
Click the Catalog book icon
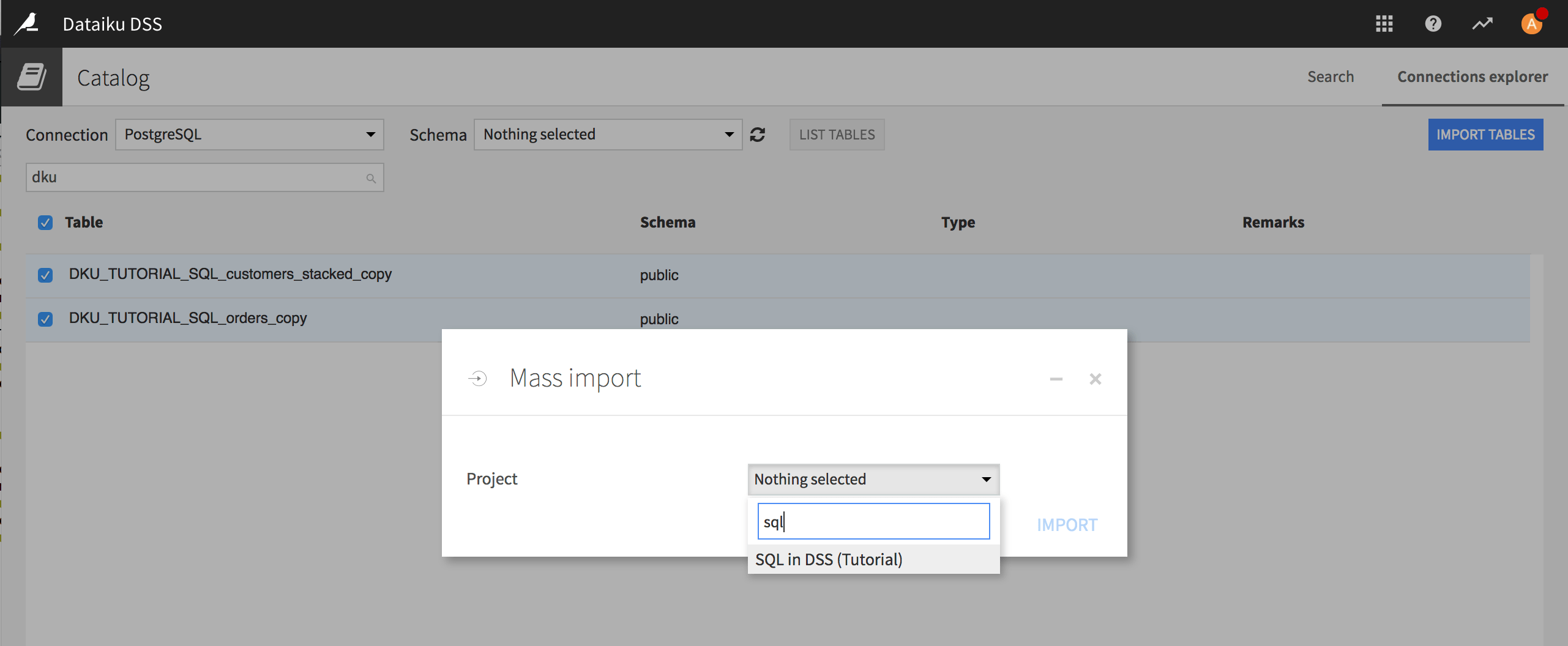(31, 76)
